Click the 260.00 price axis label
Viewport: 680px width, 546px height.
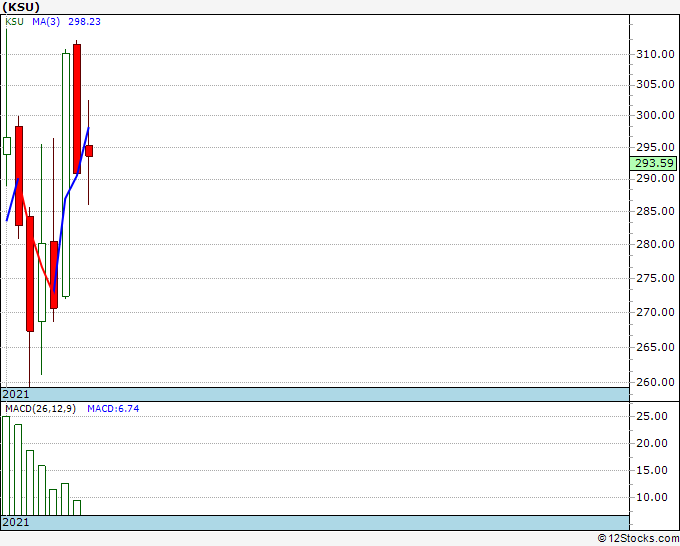(x=655, y=382)
